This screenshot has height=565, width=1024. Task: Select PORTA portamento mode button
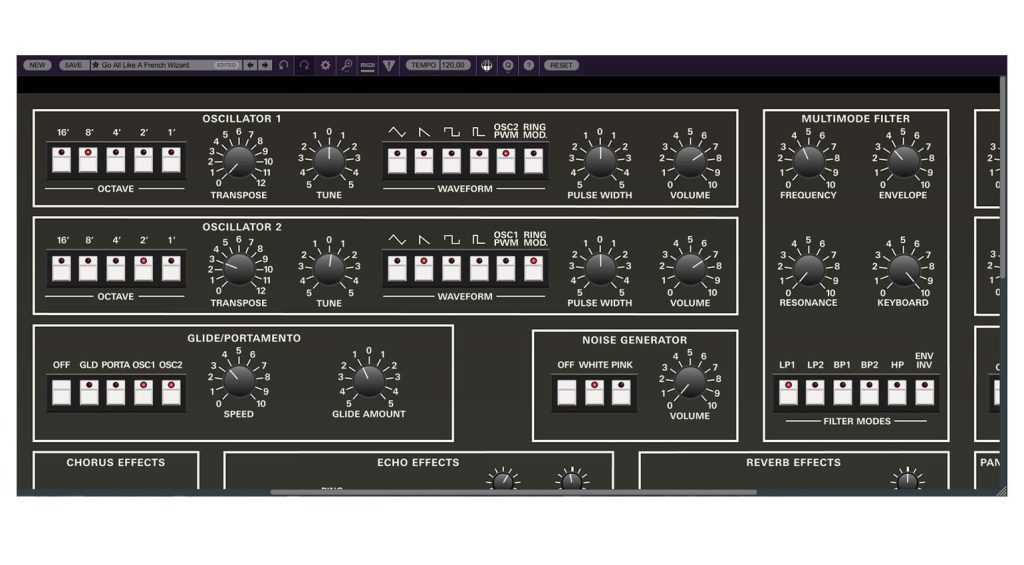[x=116, y=393]
